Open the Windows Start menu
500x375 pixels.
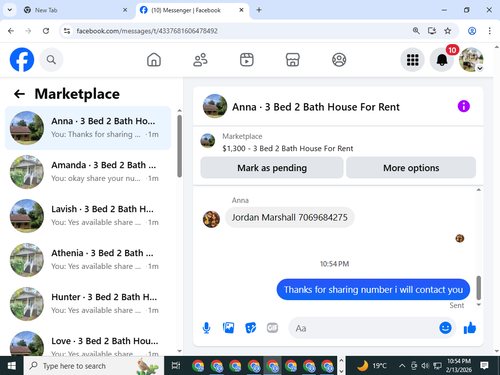[x=12, y=366]
